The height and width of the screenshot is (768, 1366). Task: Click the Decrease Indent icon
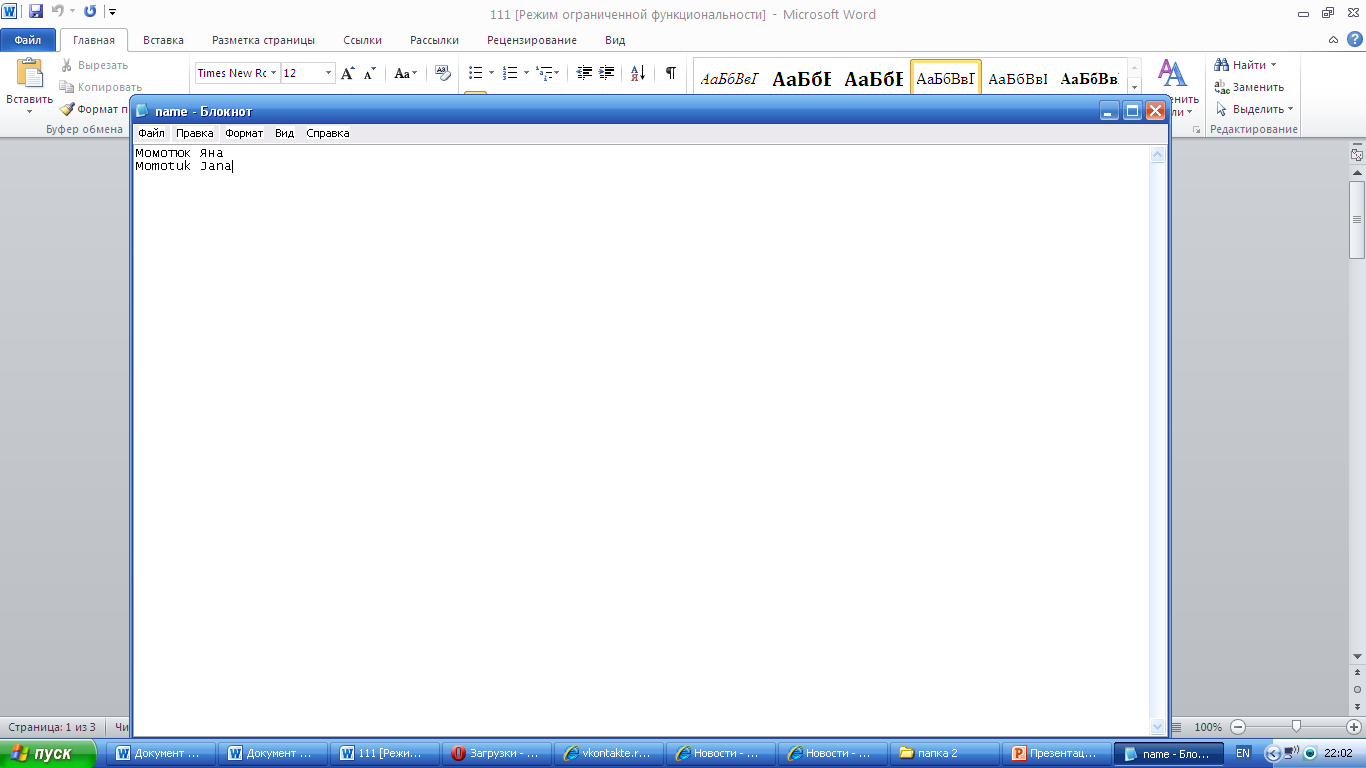(585, 73)
